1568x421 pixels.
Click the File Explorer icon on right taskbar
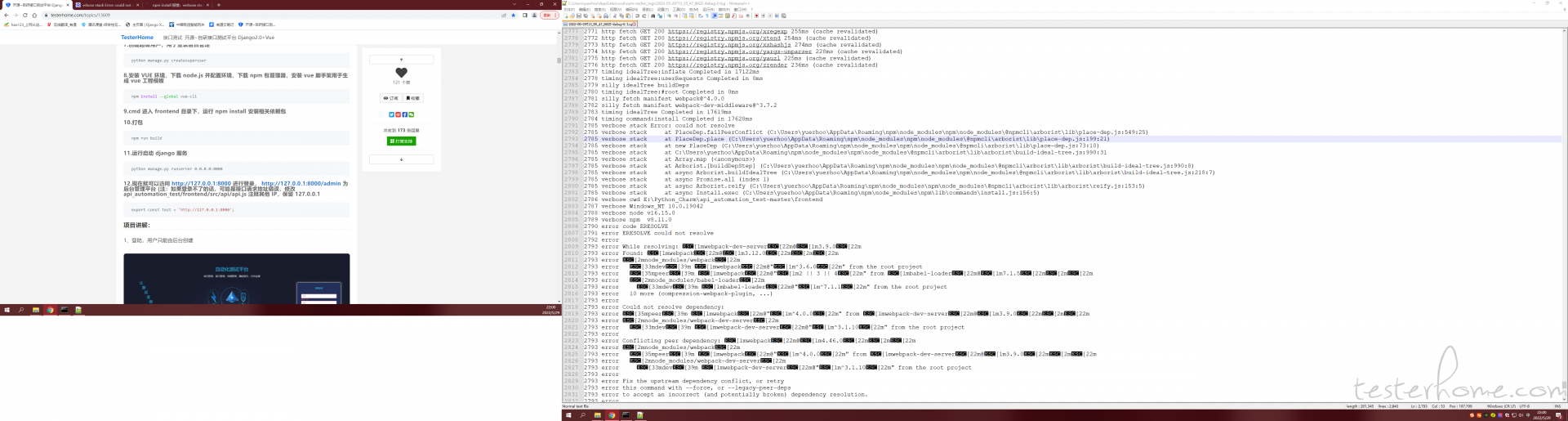tap(597, 415)
